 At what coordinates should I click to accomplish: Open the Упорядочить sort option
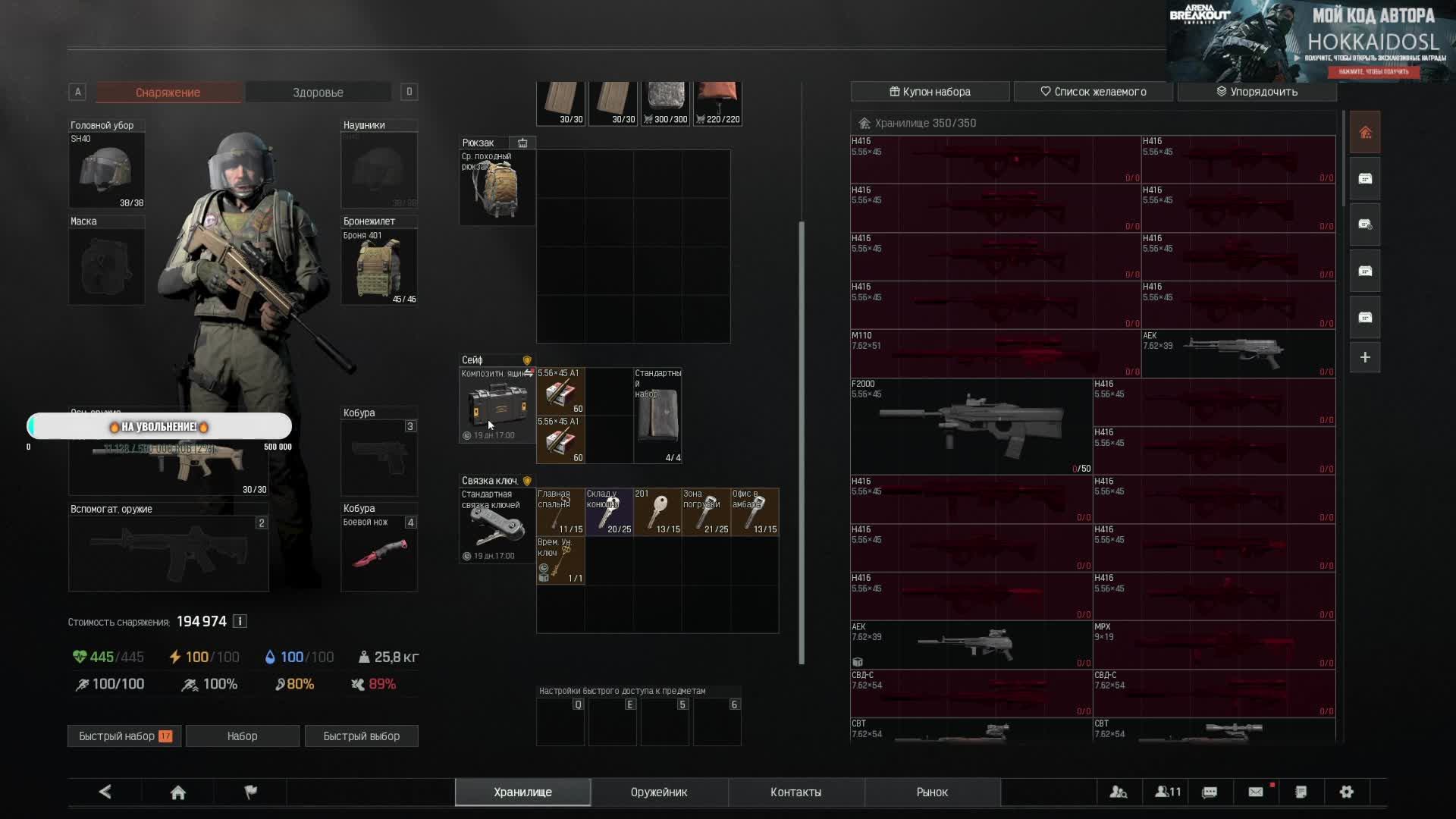pyautogui.click(x=1257, y=92)
